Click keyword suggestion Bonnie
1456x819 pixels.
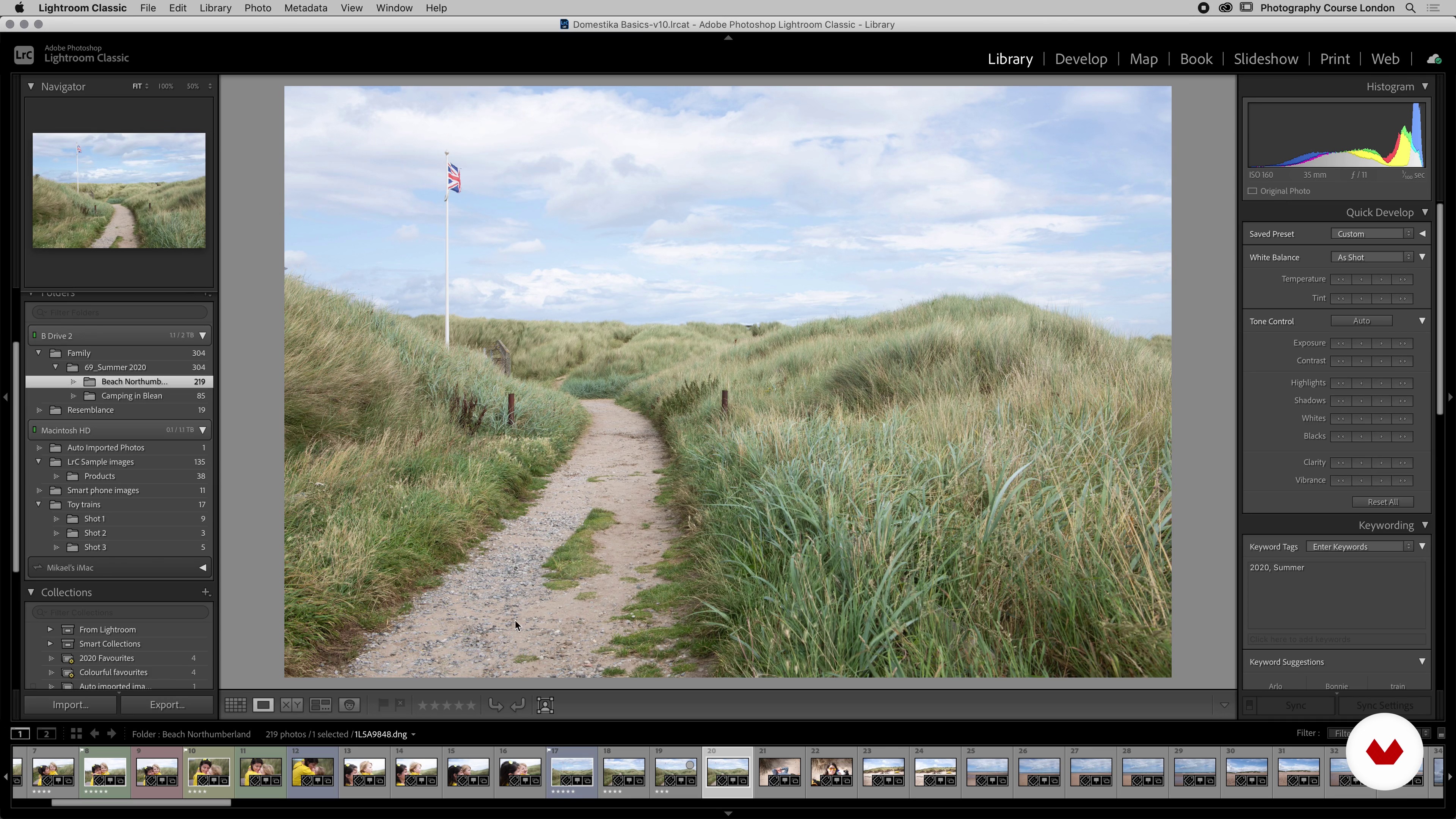pyautogui.click(x=1336, y=686)
